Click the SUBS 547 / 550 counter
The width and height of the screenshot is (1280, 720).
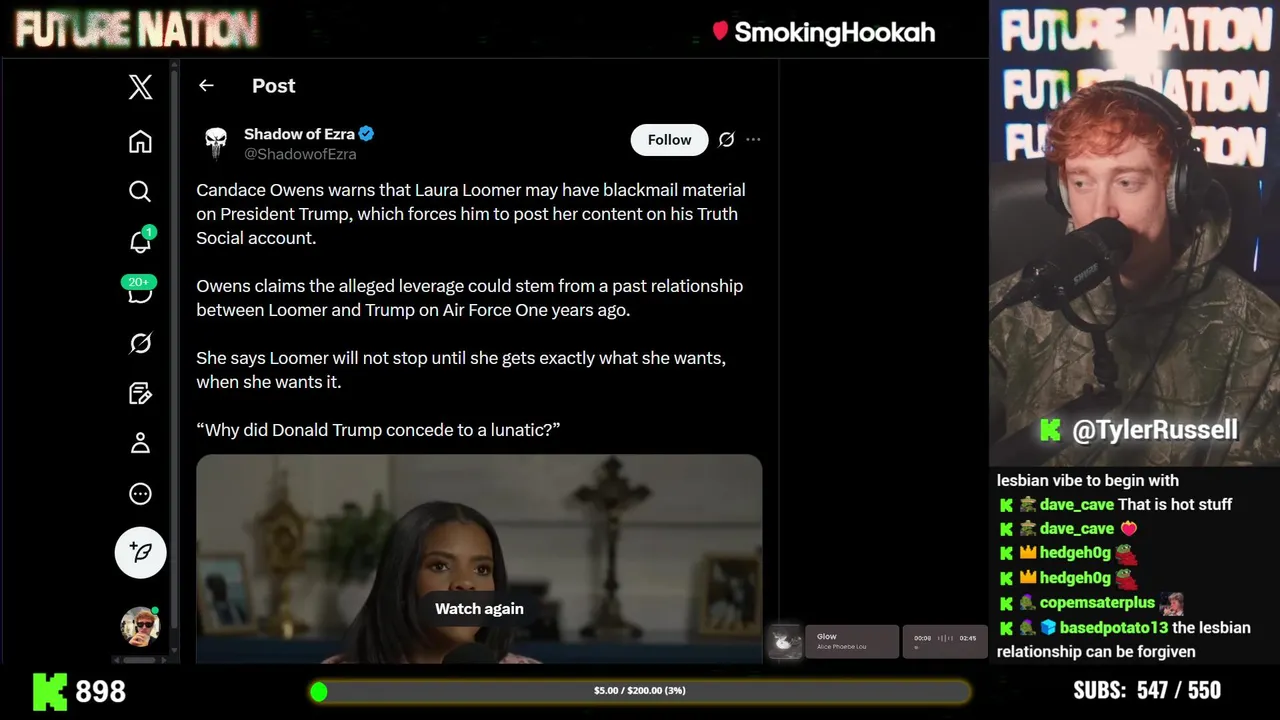click(x=1147, y=691)
